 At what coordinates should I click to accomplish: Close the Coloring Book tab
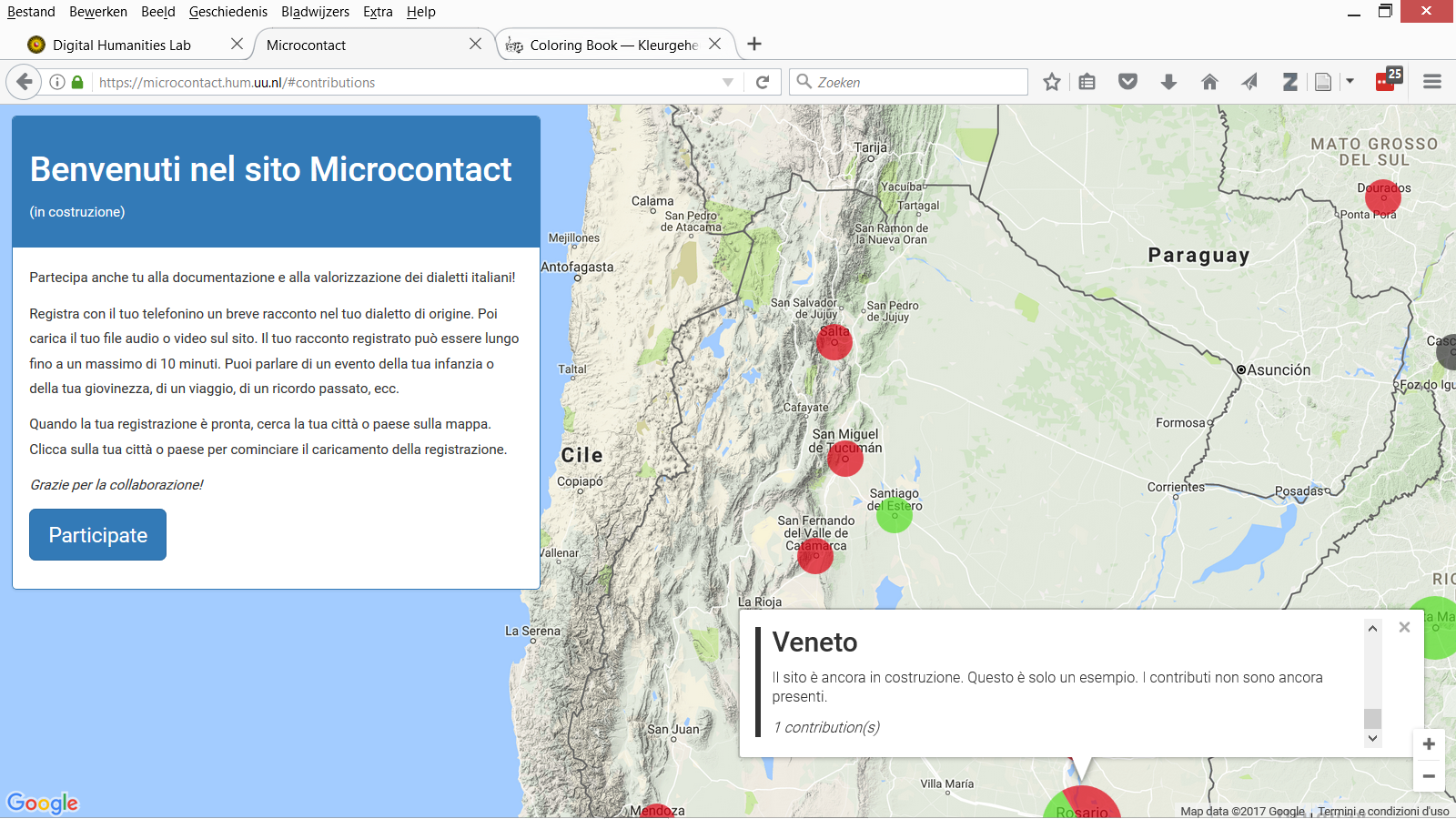[715, 44]
